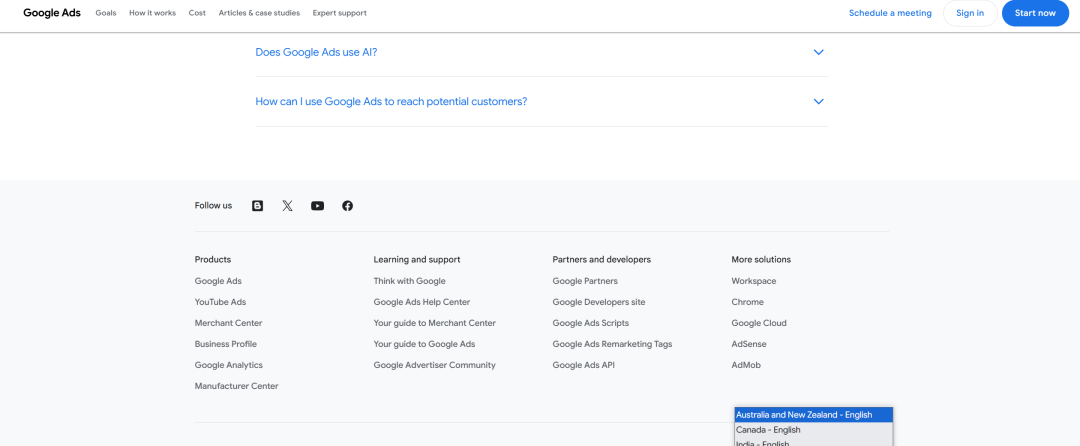Image resolution: width=1080 pixels, height=446 pixels.
Task: Open the Expert support menu item
Action: click(340, 13)
